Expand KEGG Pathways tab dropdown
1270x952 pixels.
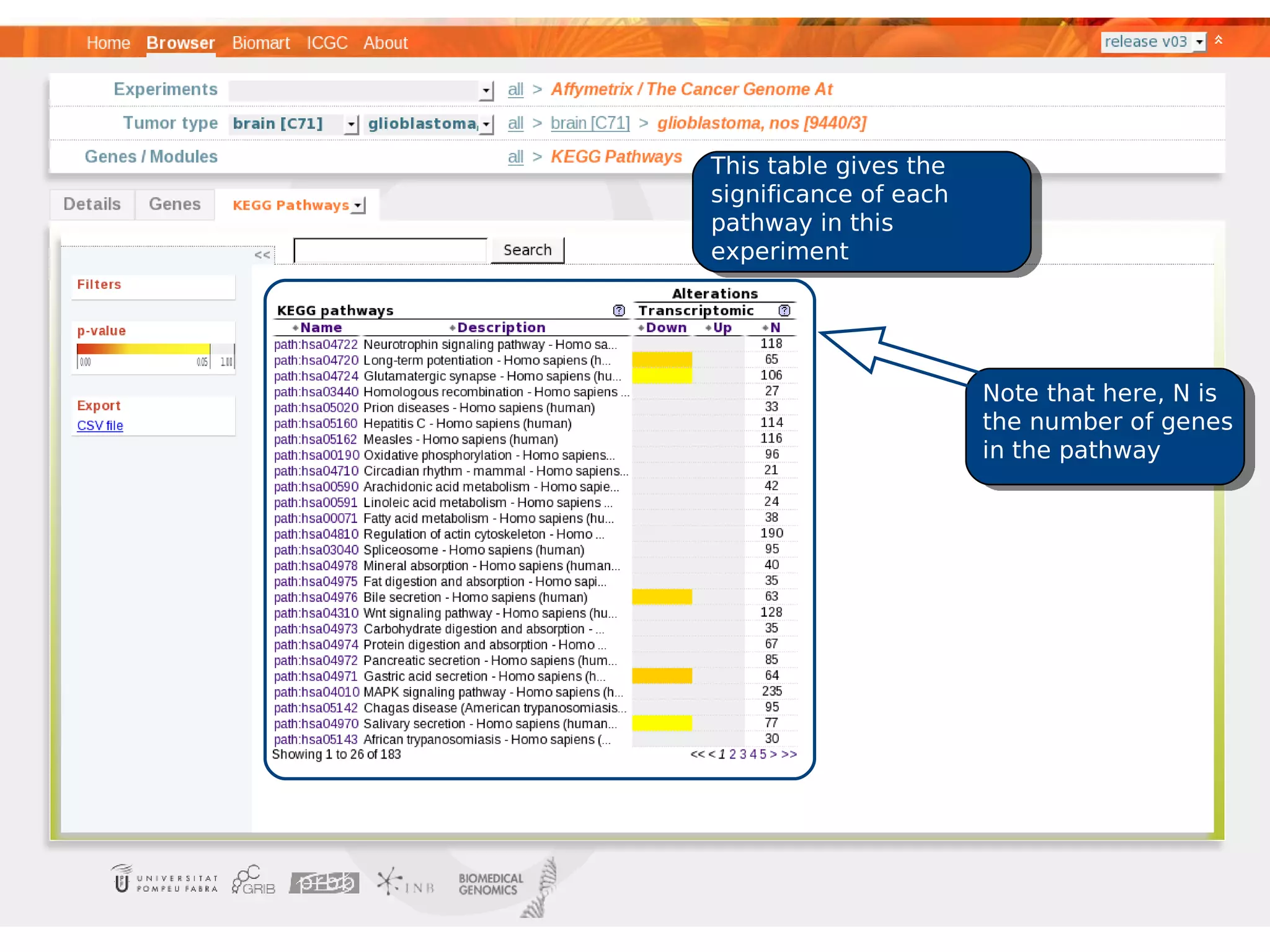click(358, 206)
